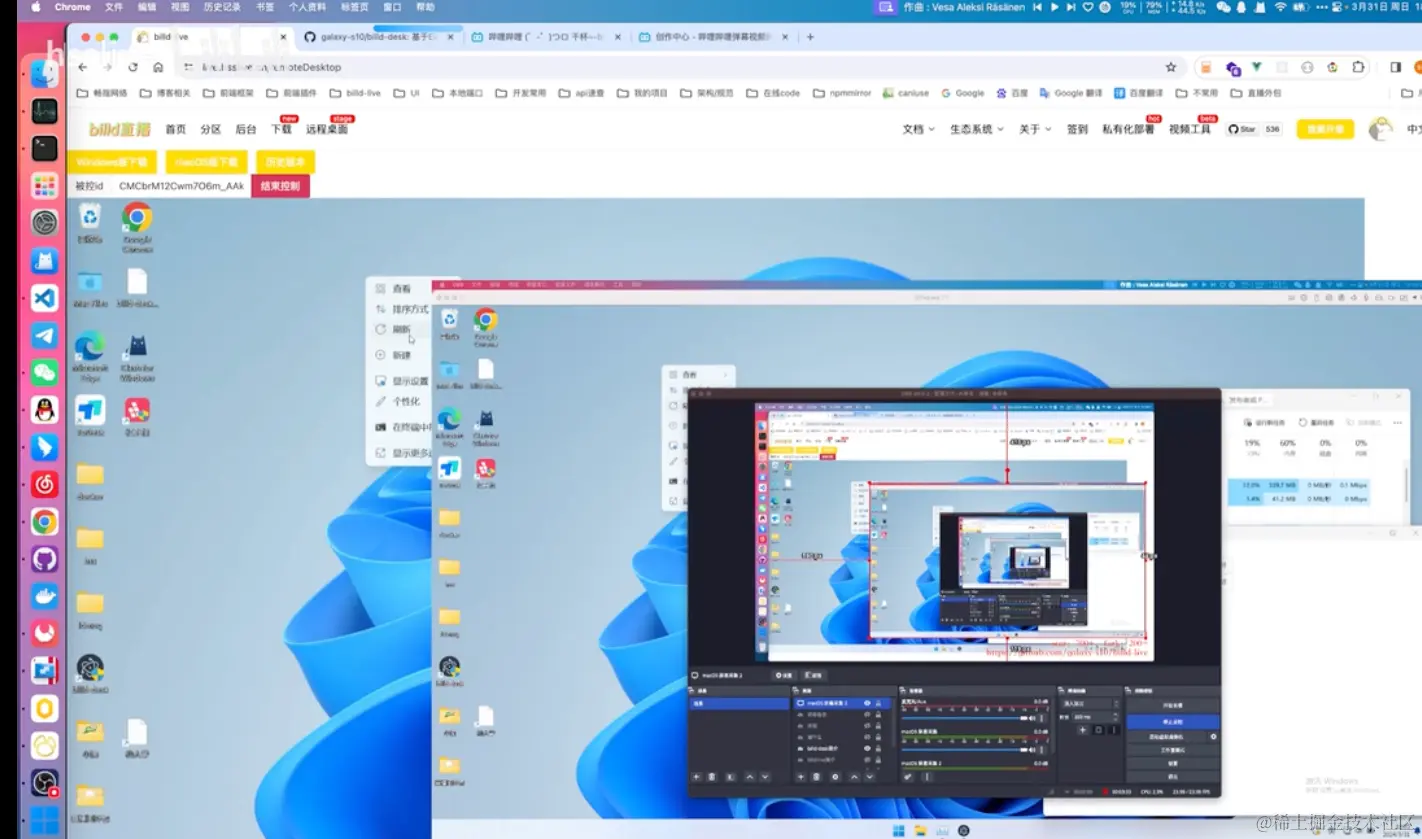Screen dimensions: 1422x839
Task: Toggle visibility of macOS screen capture 2 source
Action: click(x=867, y=703)
